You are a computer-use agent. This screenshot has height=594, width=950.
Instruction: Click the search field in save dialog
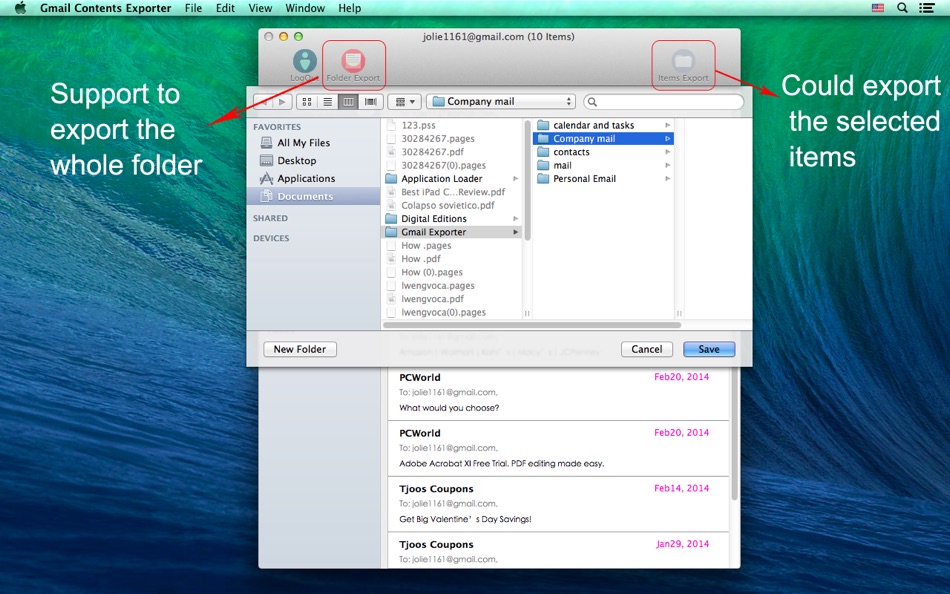click(663, 102)
